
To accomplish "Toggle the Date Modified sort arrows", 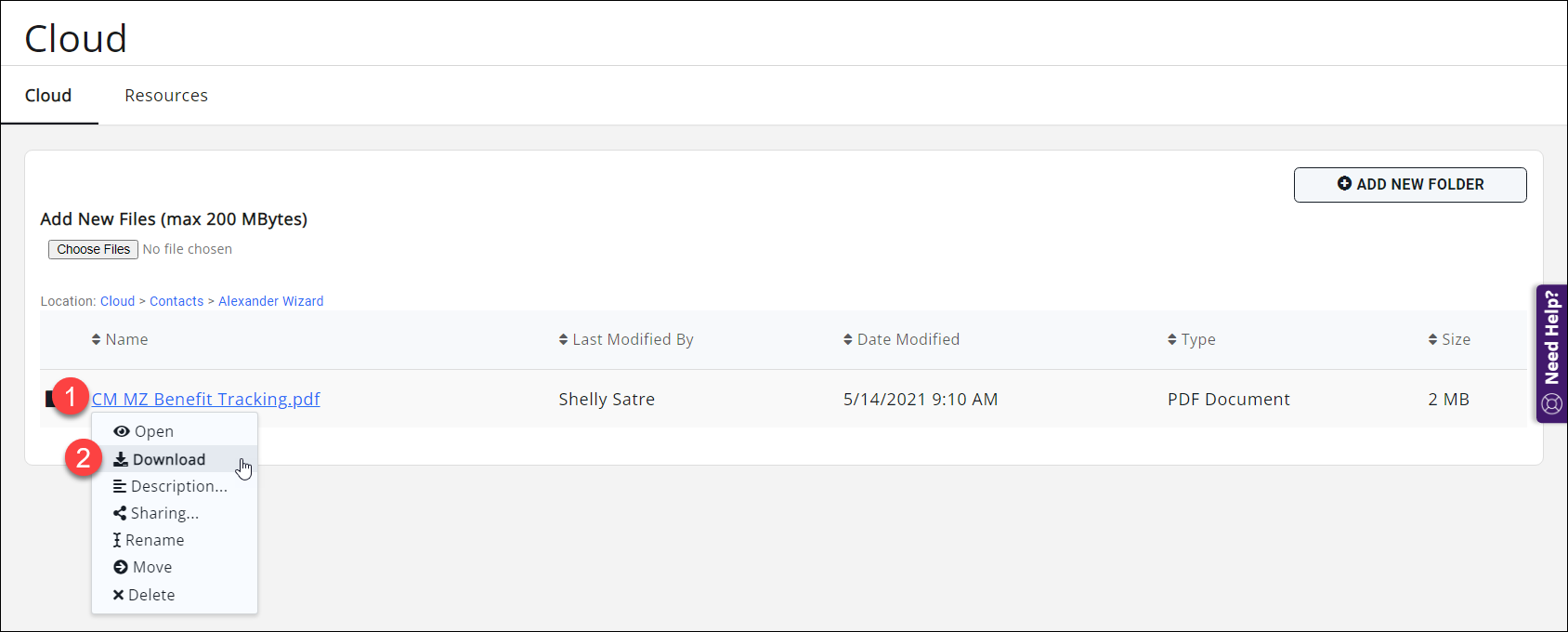I will coord(846,339).
